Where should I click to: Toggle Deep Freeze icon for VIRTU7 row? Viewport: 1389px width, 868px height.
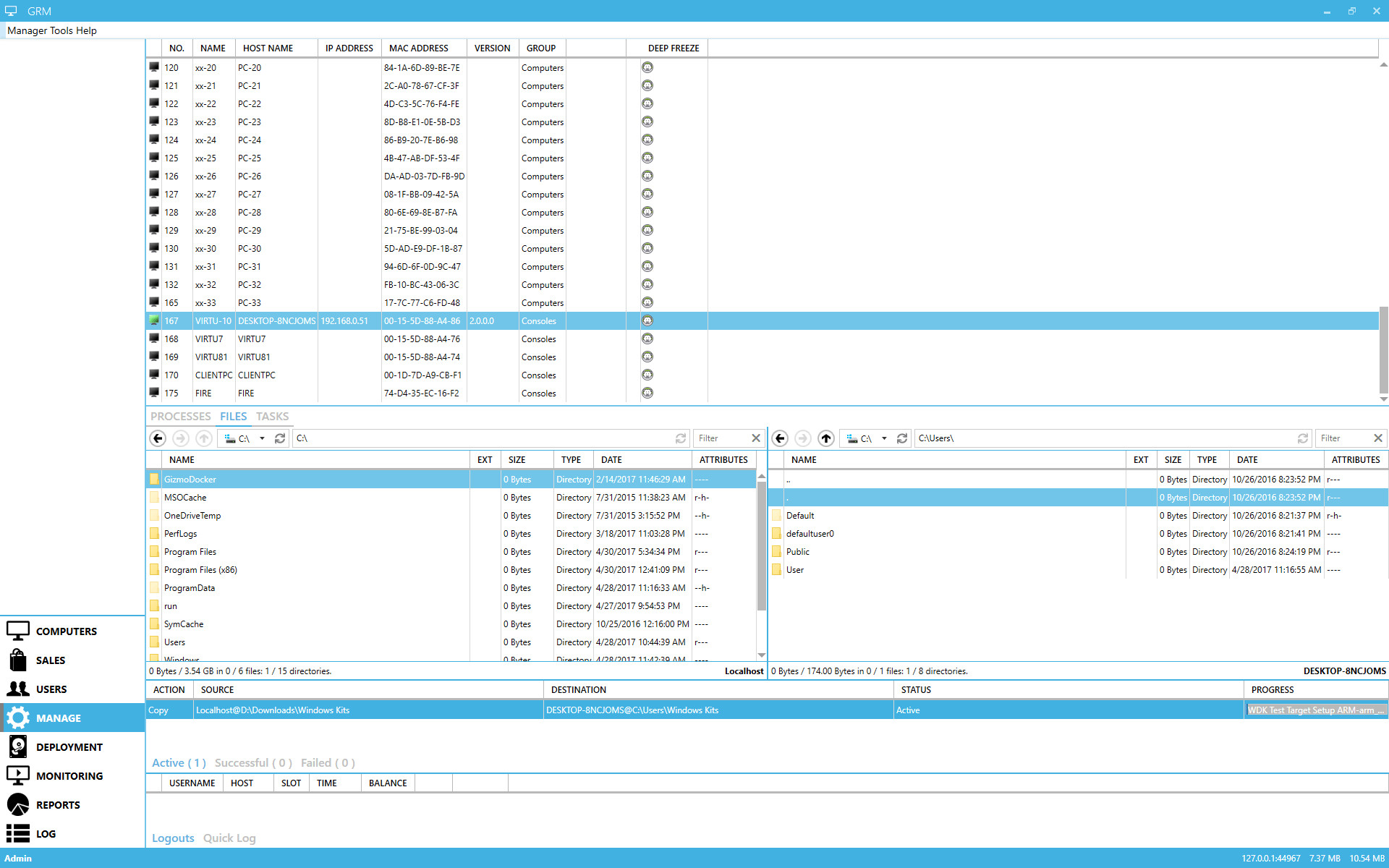(647, 339)
